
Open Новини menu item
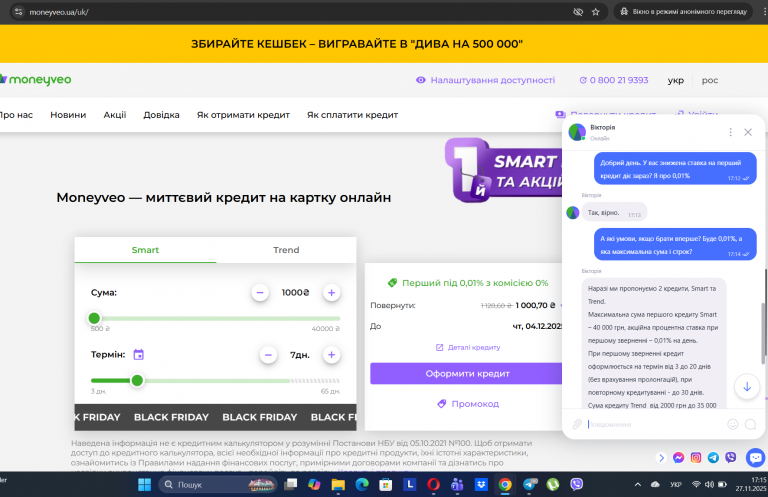68,115
